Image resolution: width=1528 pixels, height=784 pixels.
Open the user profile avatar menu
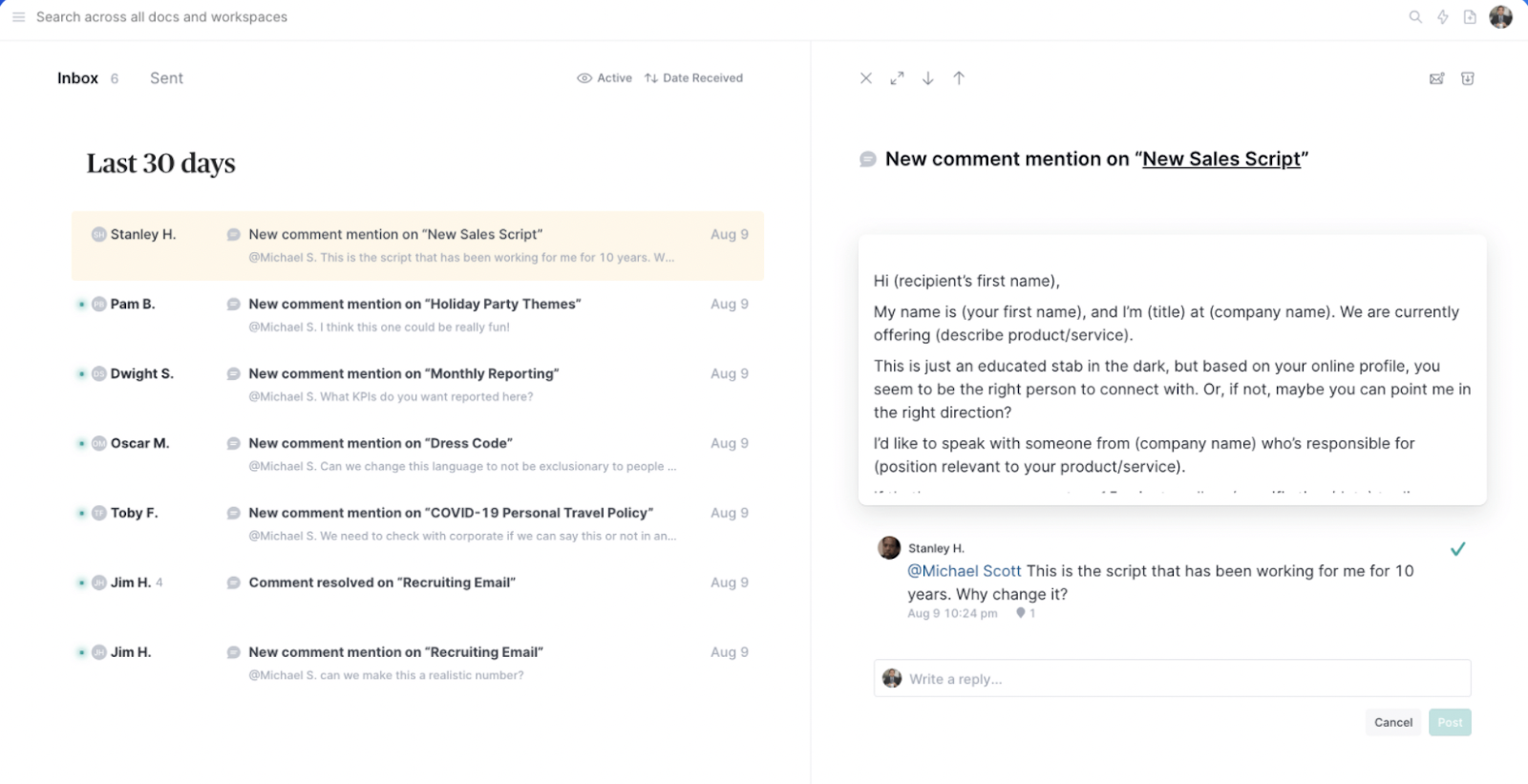tap(1501, 17)
